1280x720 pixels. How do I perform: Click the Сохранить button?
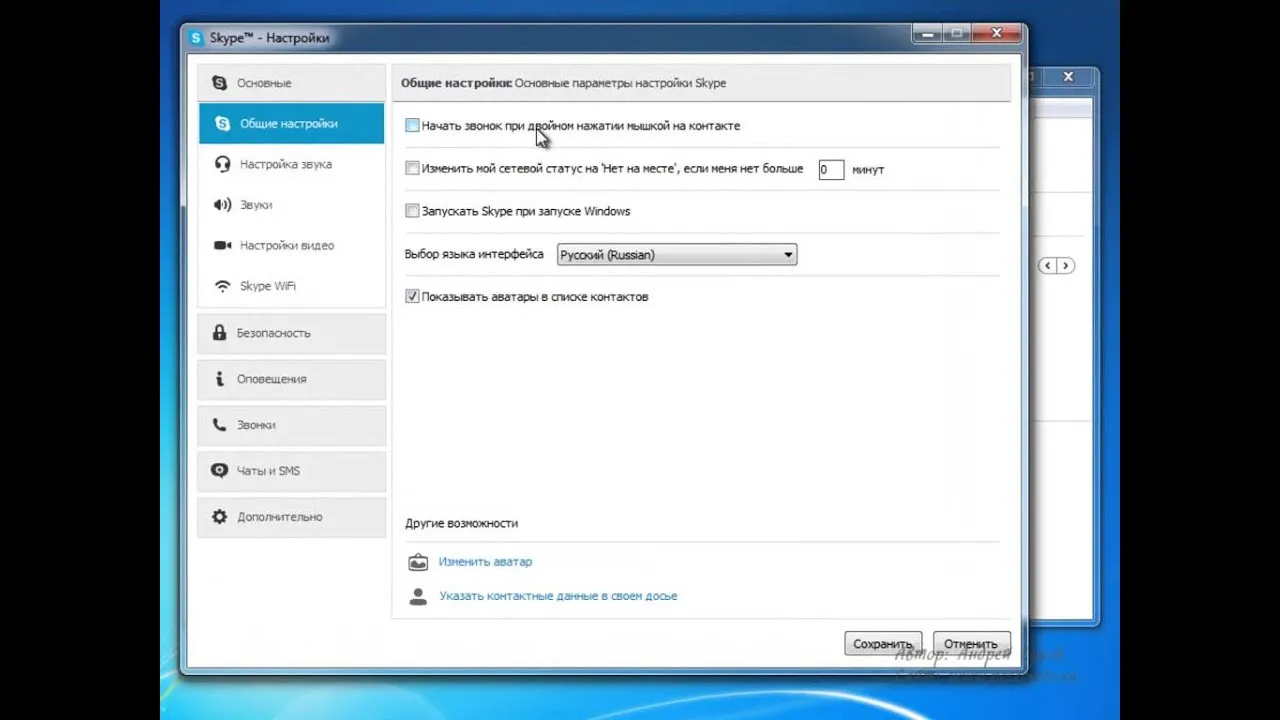point(883,644)
